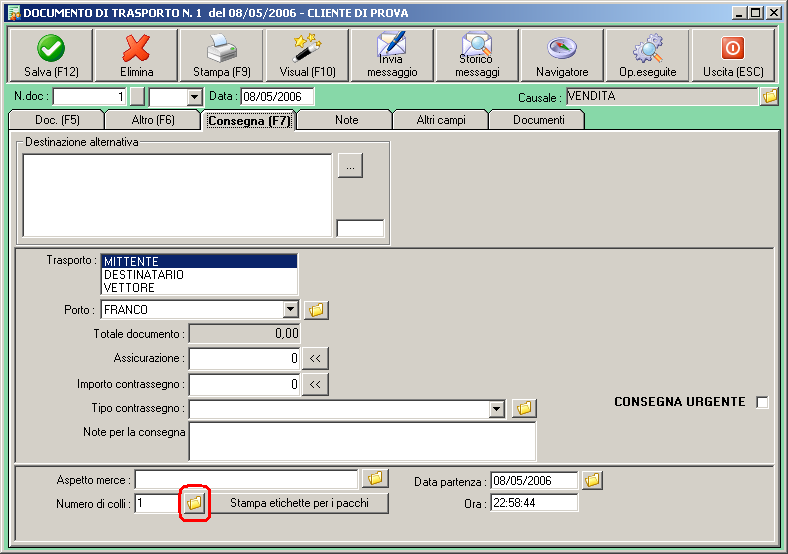788x554 pixels.
Task: Click the Invia messaggio envelope button
Action: [x=392, y=55]
